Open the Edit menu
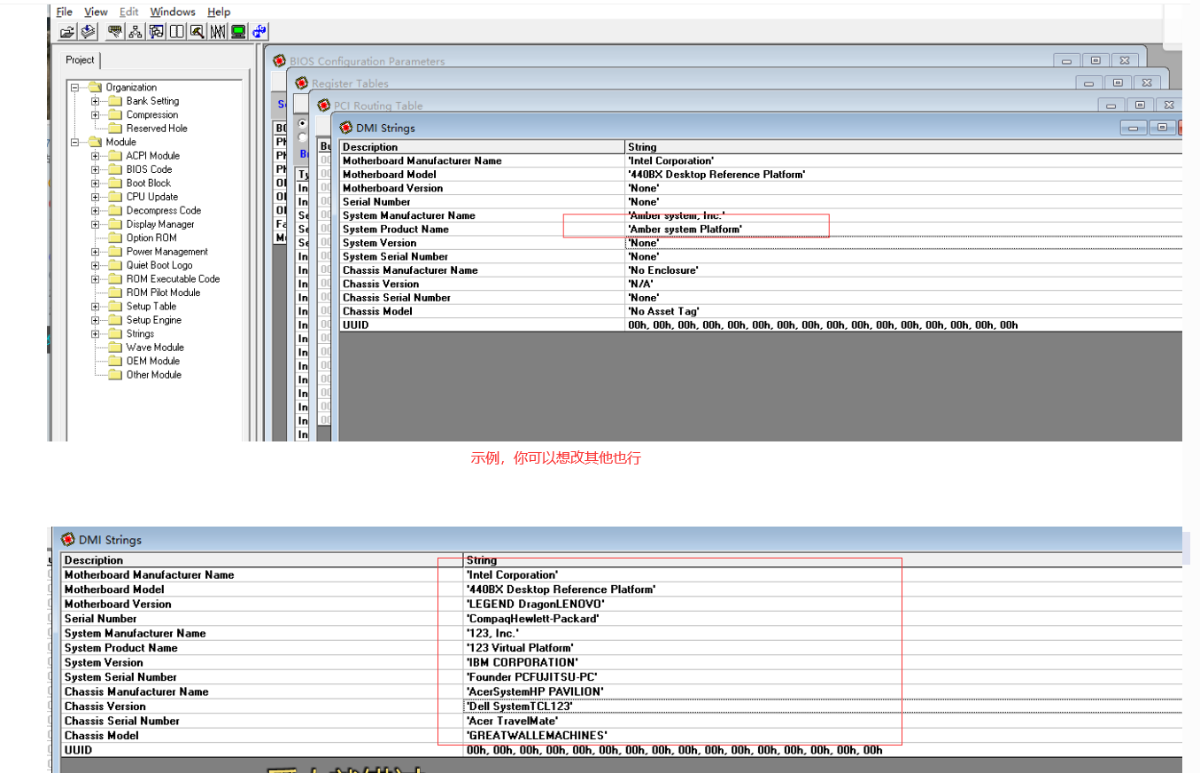 (x=129, y=12)
